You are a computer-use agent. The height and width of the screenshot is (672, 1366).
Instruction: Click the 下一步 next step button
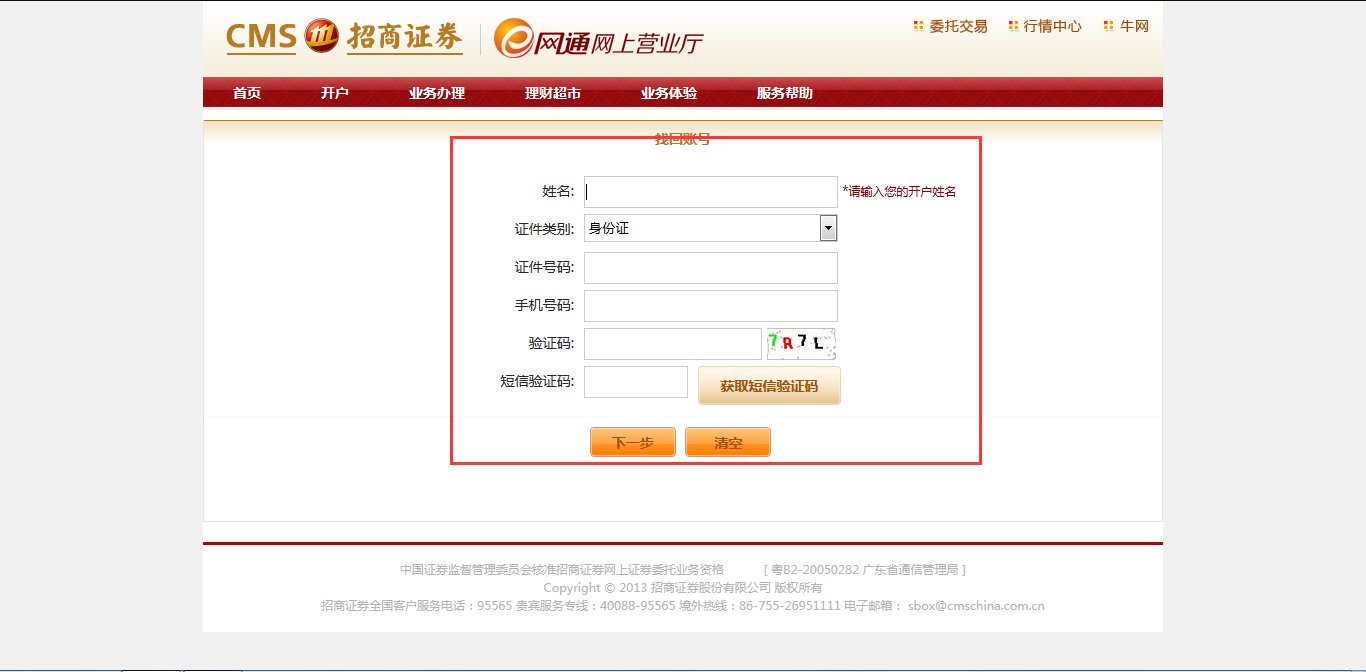pos(632,442)
